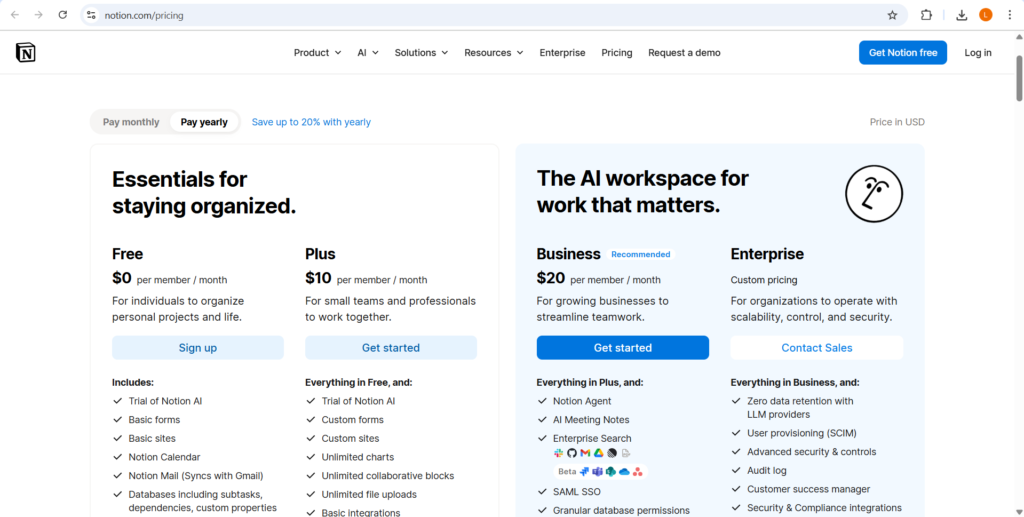1024x517 pixels.
Task: Open the downloads icon in the toolbar
Action: pos(961,15)
